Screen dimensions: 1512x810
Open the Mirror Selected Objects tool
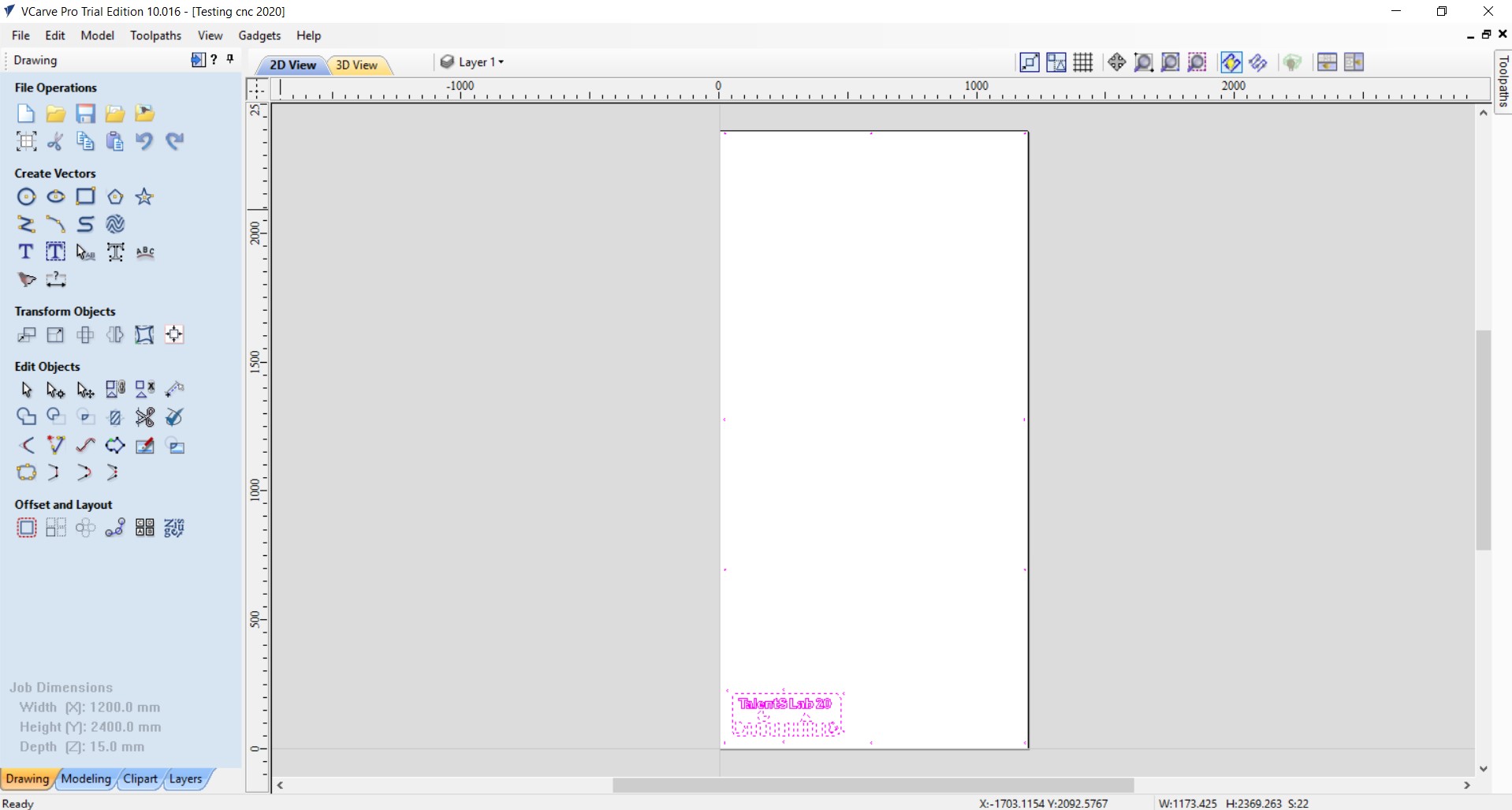point(115,334)
